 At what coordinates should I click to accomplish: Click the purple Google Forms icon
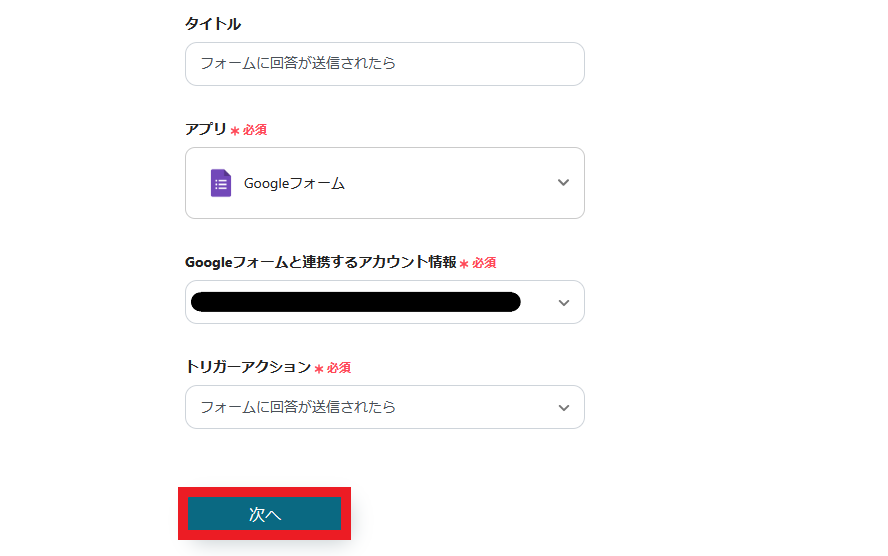[221, 183]
